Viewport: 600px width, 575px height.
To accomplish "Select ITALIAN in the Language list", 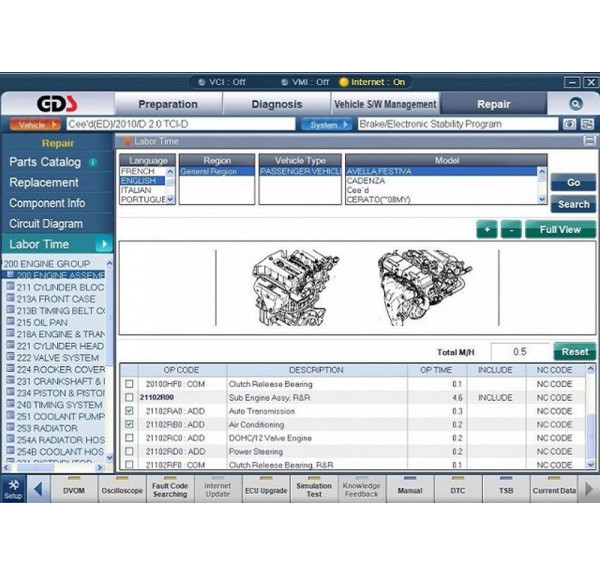I will point(137,190).
